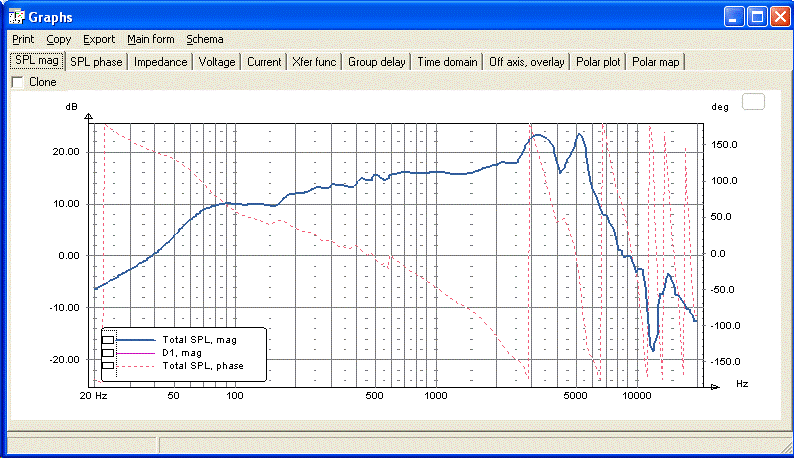This screenshot has height=458, width=794.
Task: Minimize the Graphs window
Action: pos(733,17)
